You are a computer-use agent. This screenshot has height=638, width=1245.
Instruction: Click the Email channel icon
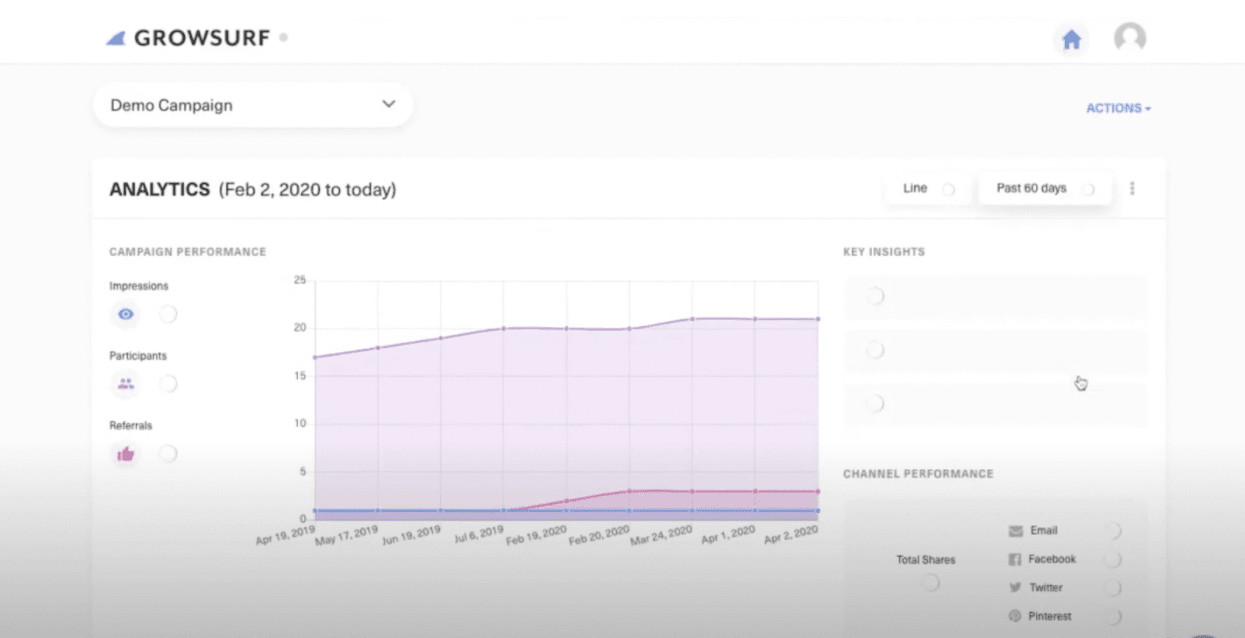coord(1017,530)
